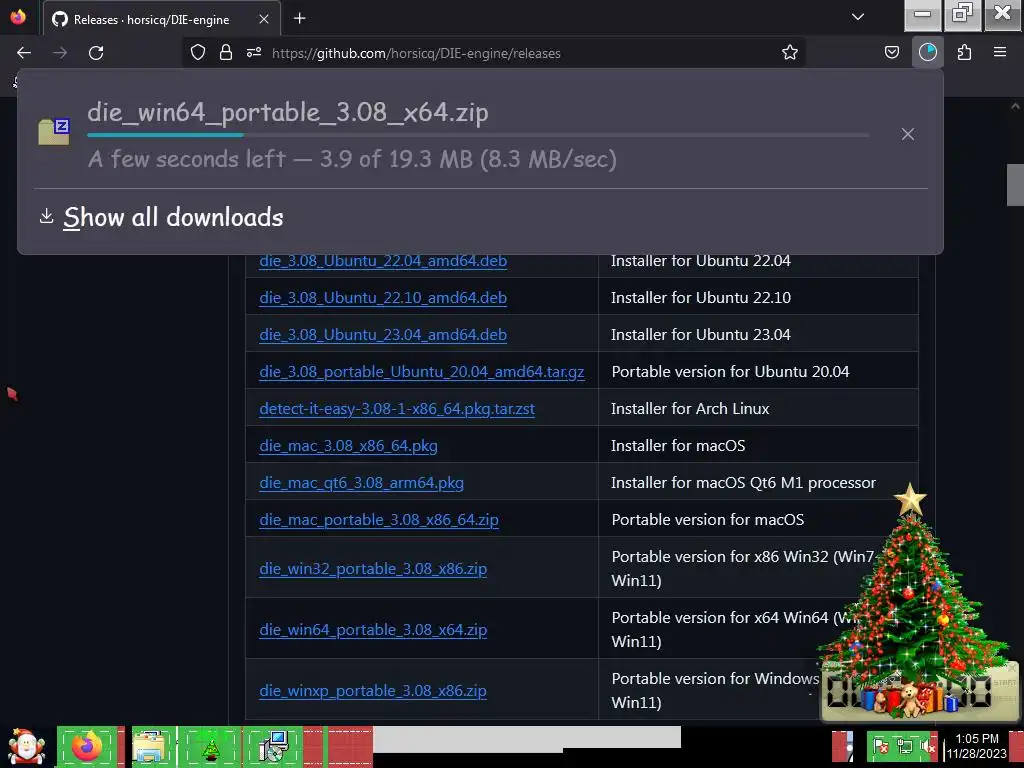Go back to the previous page

(24, 53)
